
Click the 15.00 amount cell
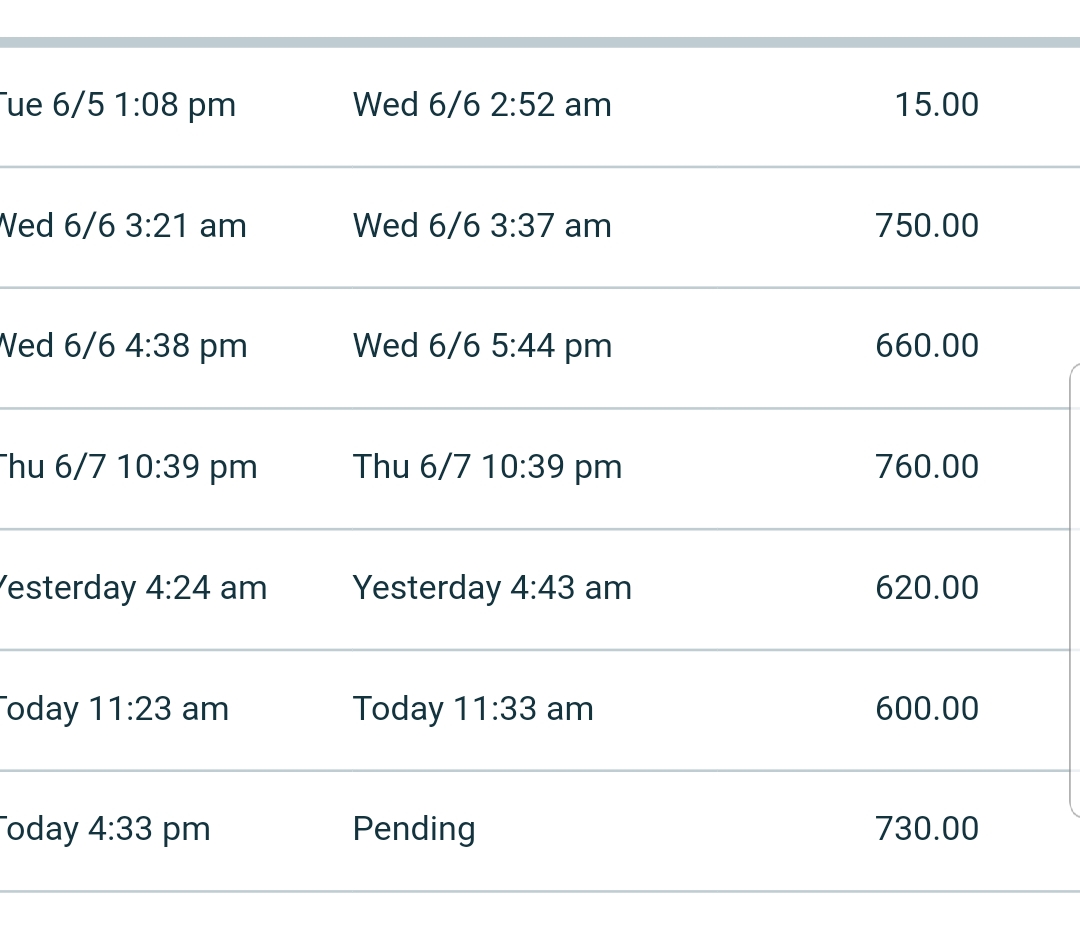click(936, 105)
